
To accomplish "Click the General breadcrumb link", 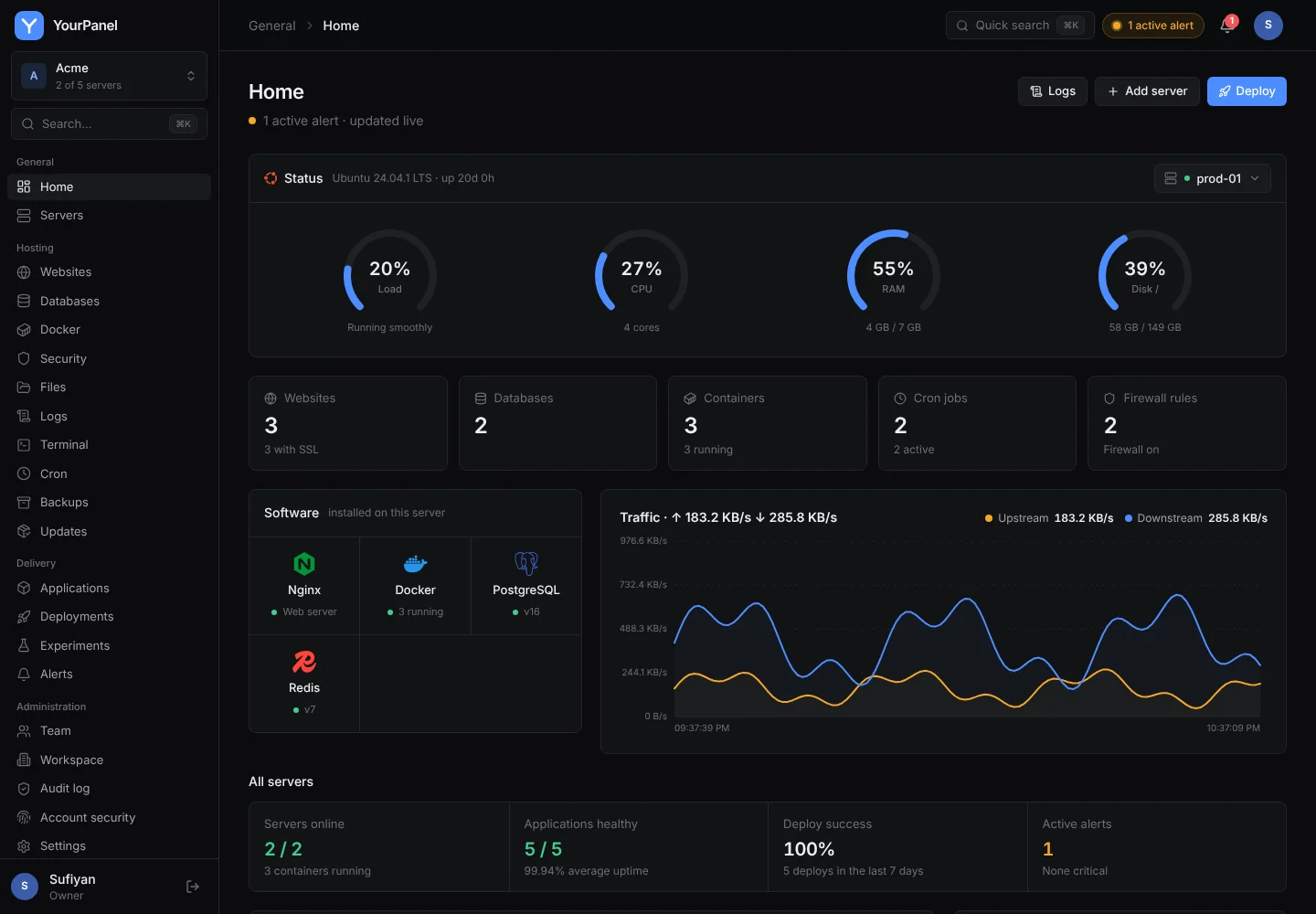I will click(x=272, y=26).
